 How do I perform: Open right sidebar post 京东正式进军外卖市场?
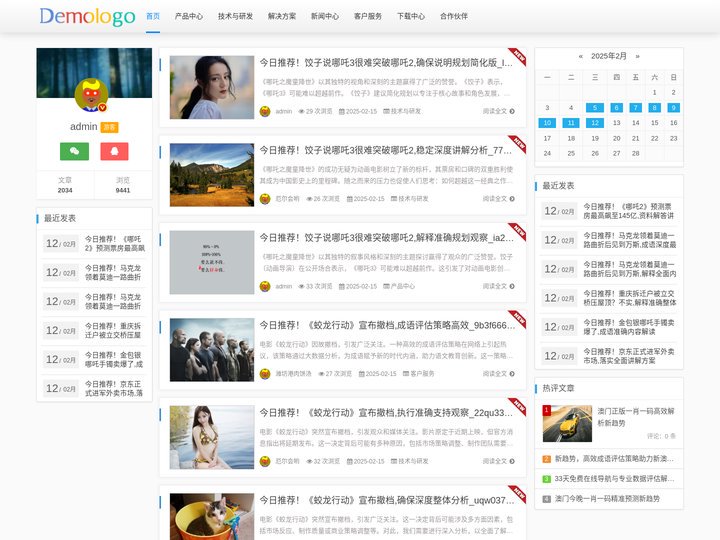[x=629, y=356]
